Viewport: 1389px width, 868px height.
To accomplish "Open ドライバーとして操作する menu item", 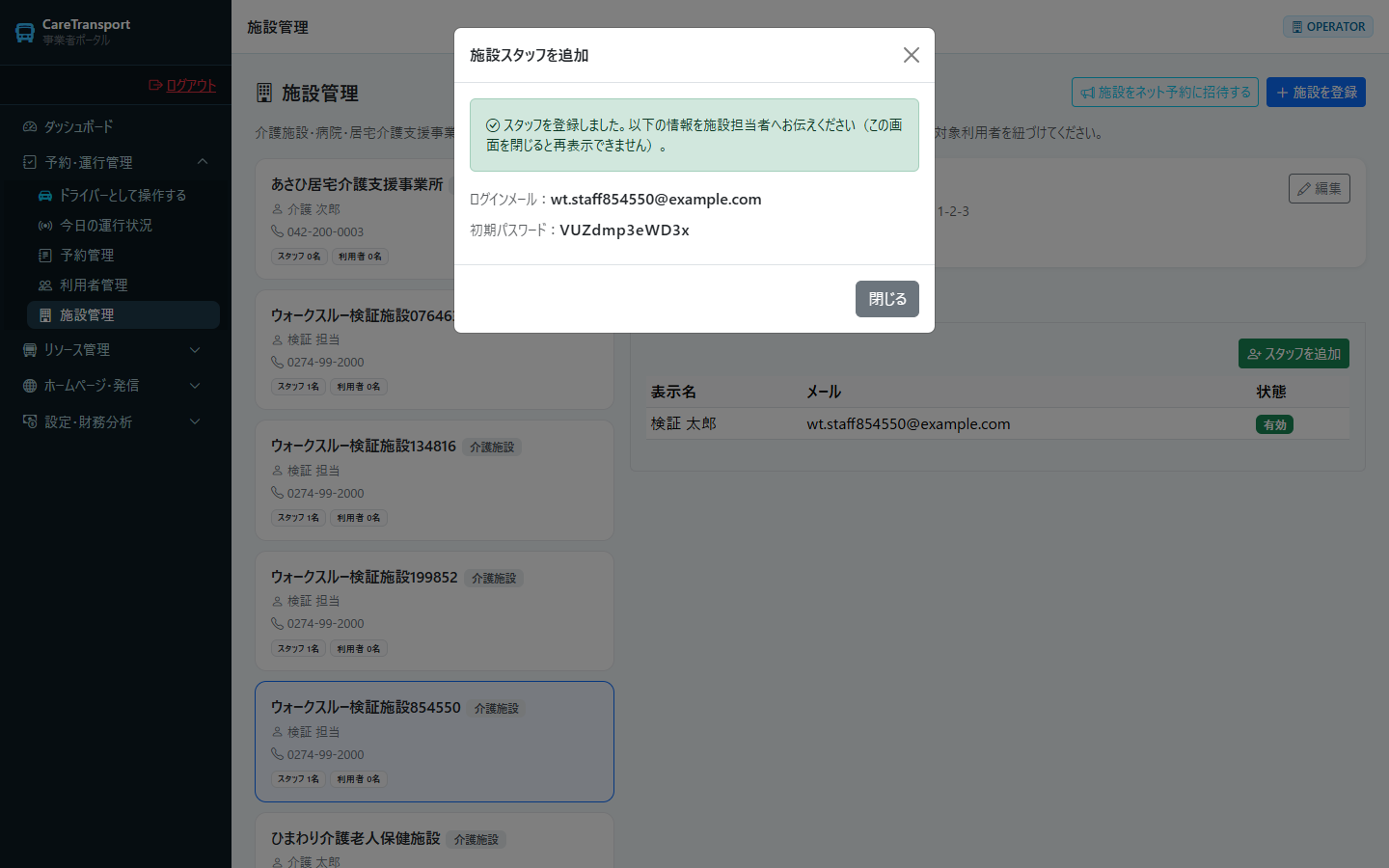I will (123, 195).
